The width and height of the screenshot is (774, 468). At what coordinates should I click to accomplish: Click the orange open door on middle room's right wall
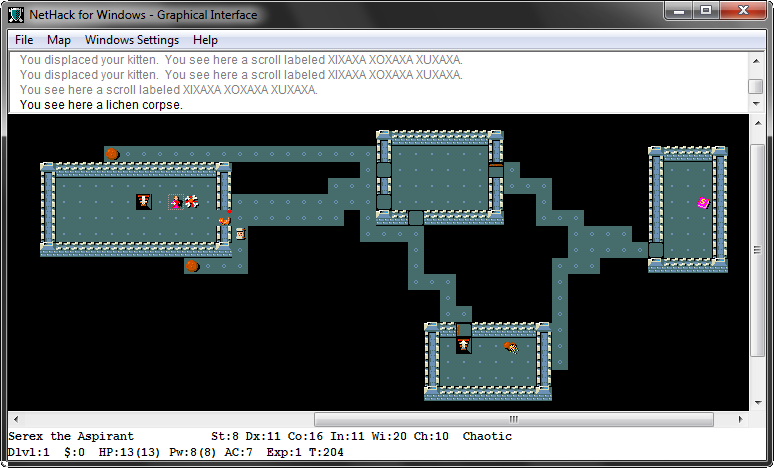coord(496,170)
